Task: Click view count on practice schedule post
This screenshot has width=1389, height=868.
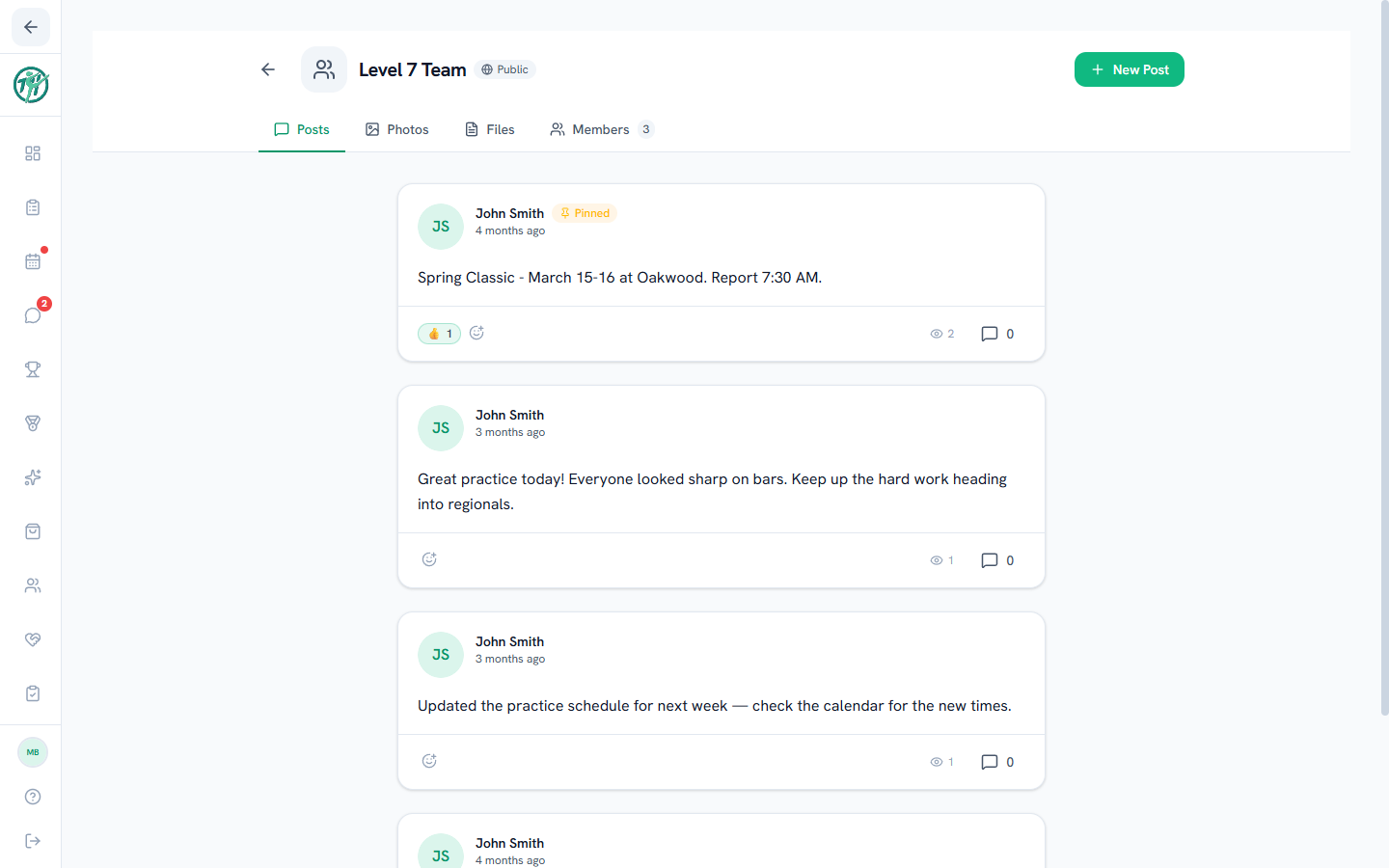Action: [942, 762]
